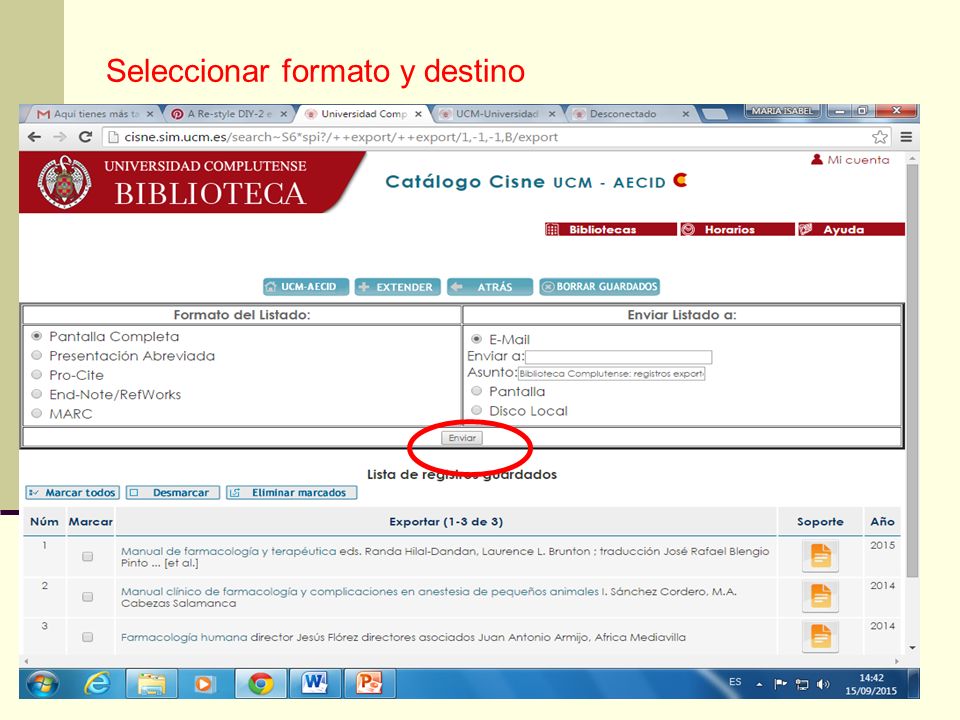The width and height of the screenshot is (960, 720).
Task: Open the Windows Start menu
Action: (42, 683)
